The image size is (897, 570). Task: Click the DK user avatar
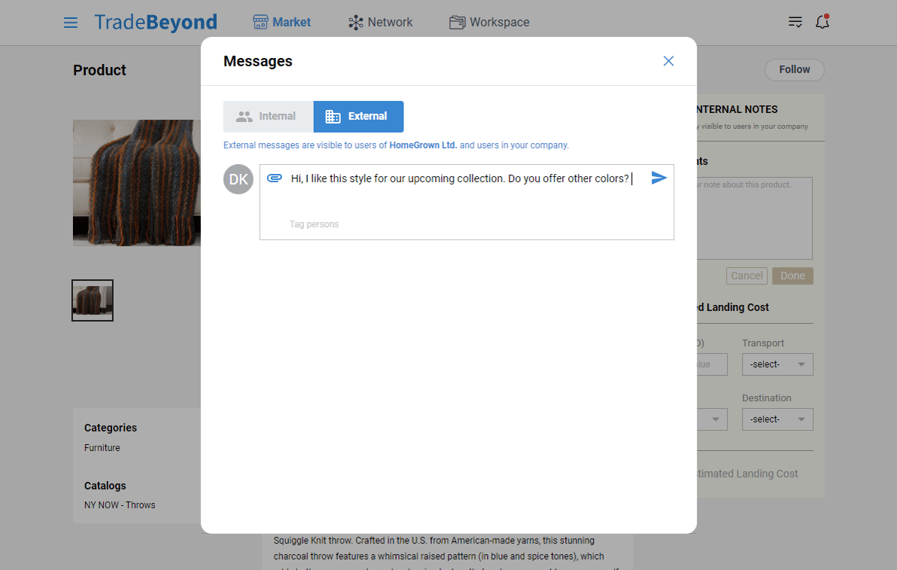238,179
